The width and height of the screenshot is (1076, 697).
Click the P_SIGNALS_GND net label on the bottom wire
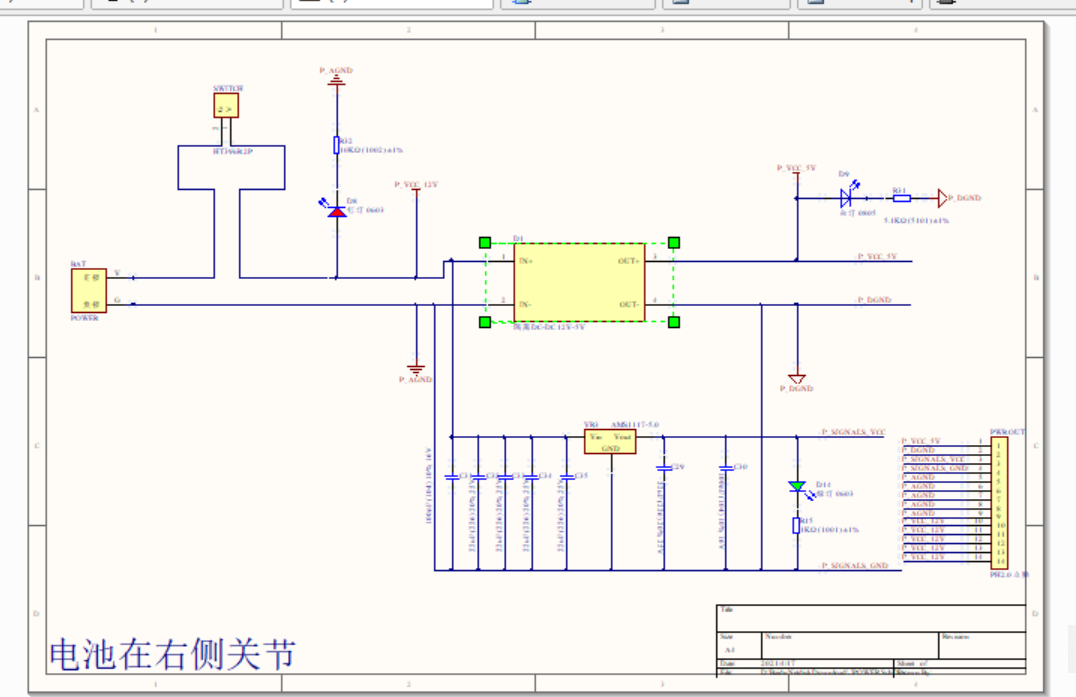(855, 565)
